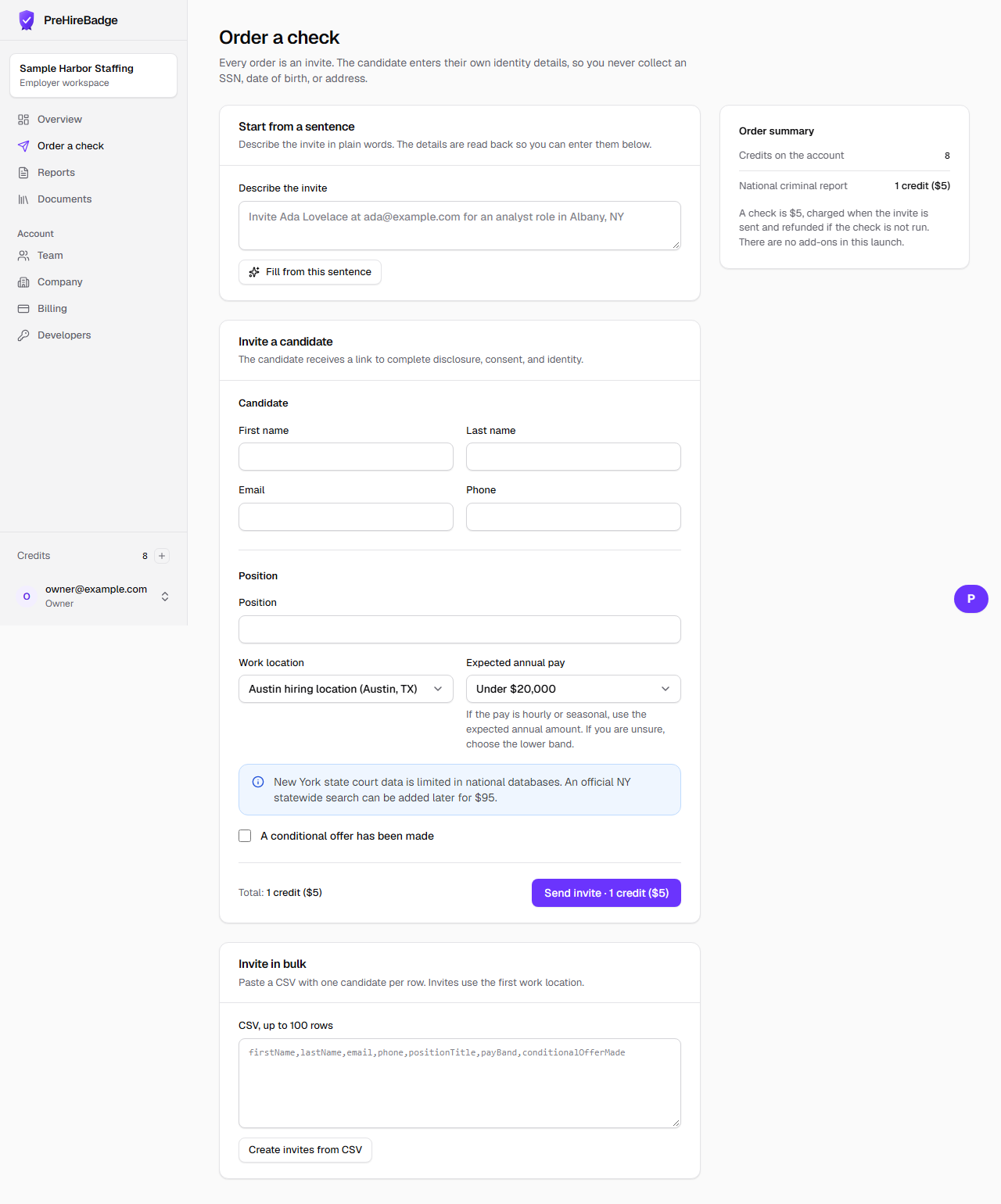Click 'Fill from this sentence' button

coord(310,272)
